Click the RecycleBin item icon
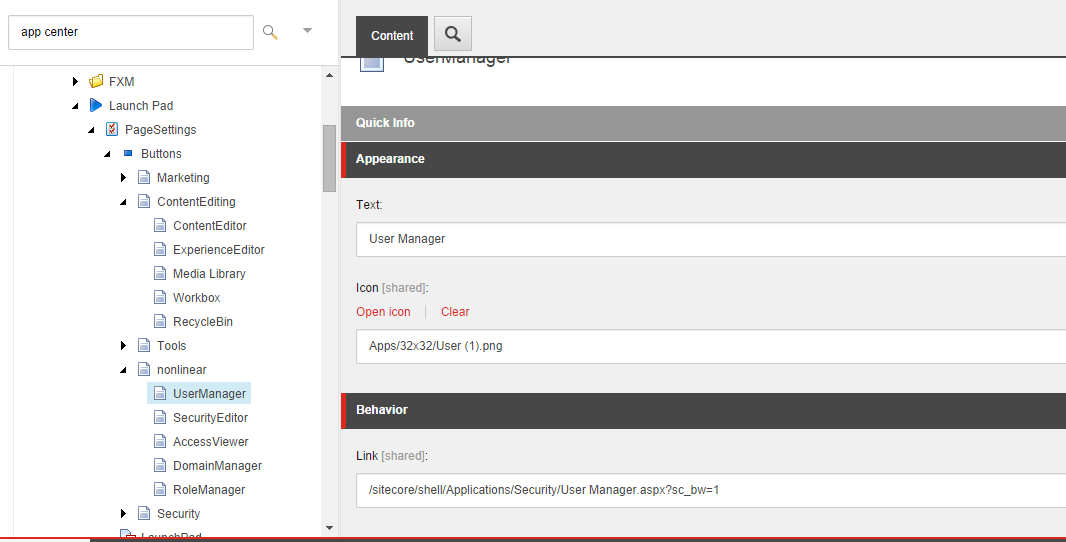Image resolution: width=1066 pixels, height=542 pixels. point(160,321)
